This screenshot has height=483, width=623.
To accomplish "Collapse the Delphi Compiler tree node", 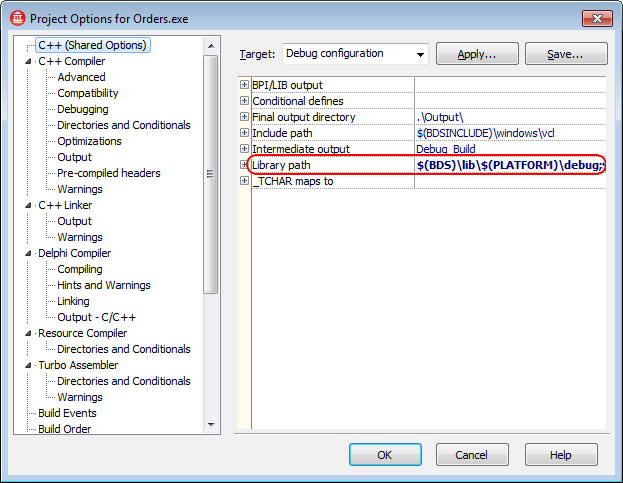I will [28, 253].
